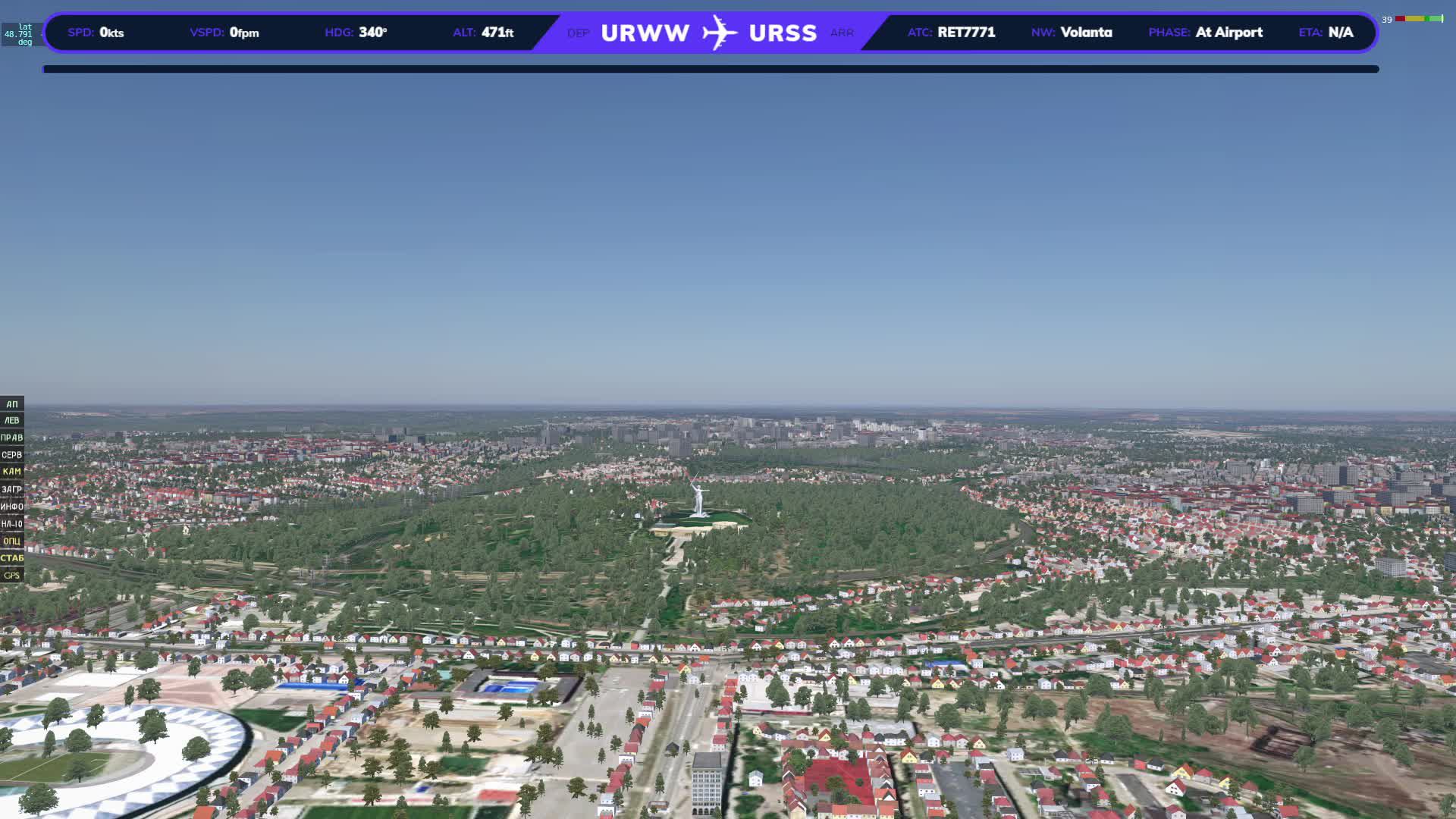Open the СЕРВ service menu
1456x819 pixels.
click(x=11, y=455)
